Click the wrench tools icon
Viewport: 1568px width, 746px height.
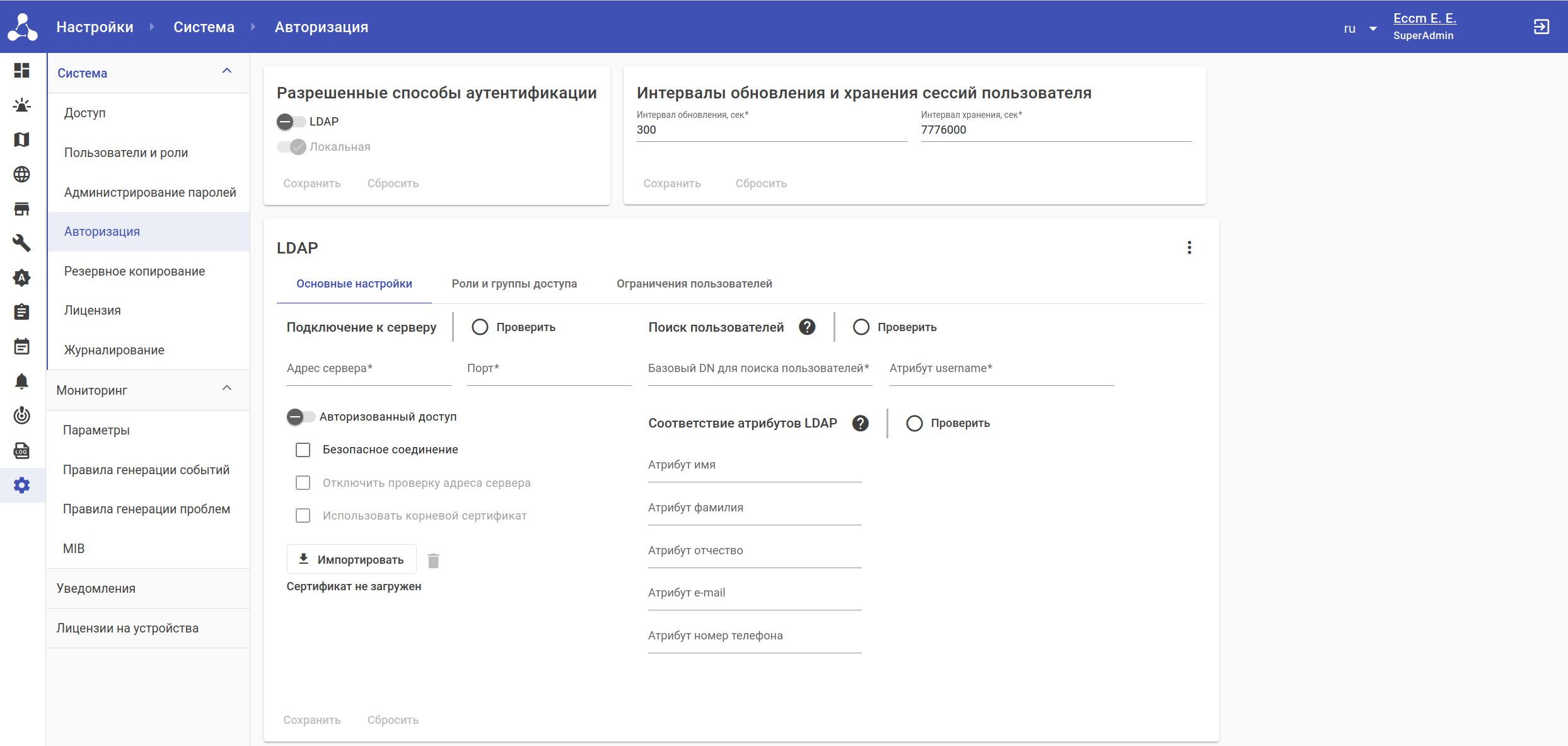(22, 243)
